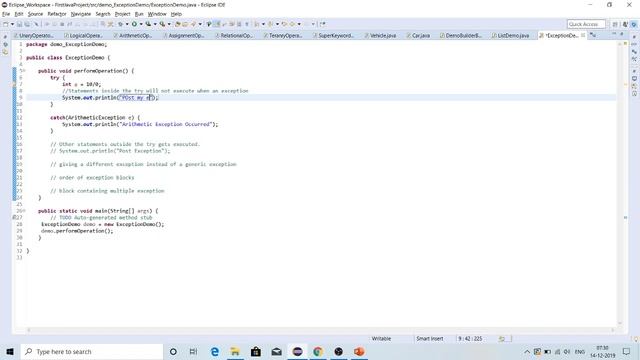Switch to the ListDemo.java editor tab
This screenshot has width=640, height=360.
pos(510,36)
